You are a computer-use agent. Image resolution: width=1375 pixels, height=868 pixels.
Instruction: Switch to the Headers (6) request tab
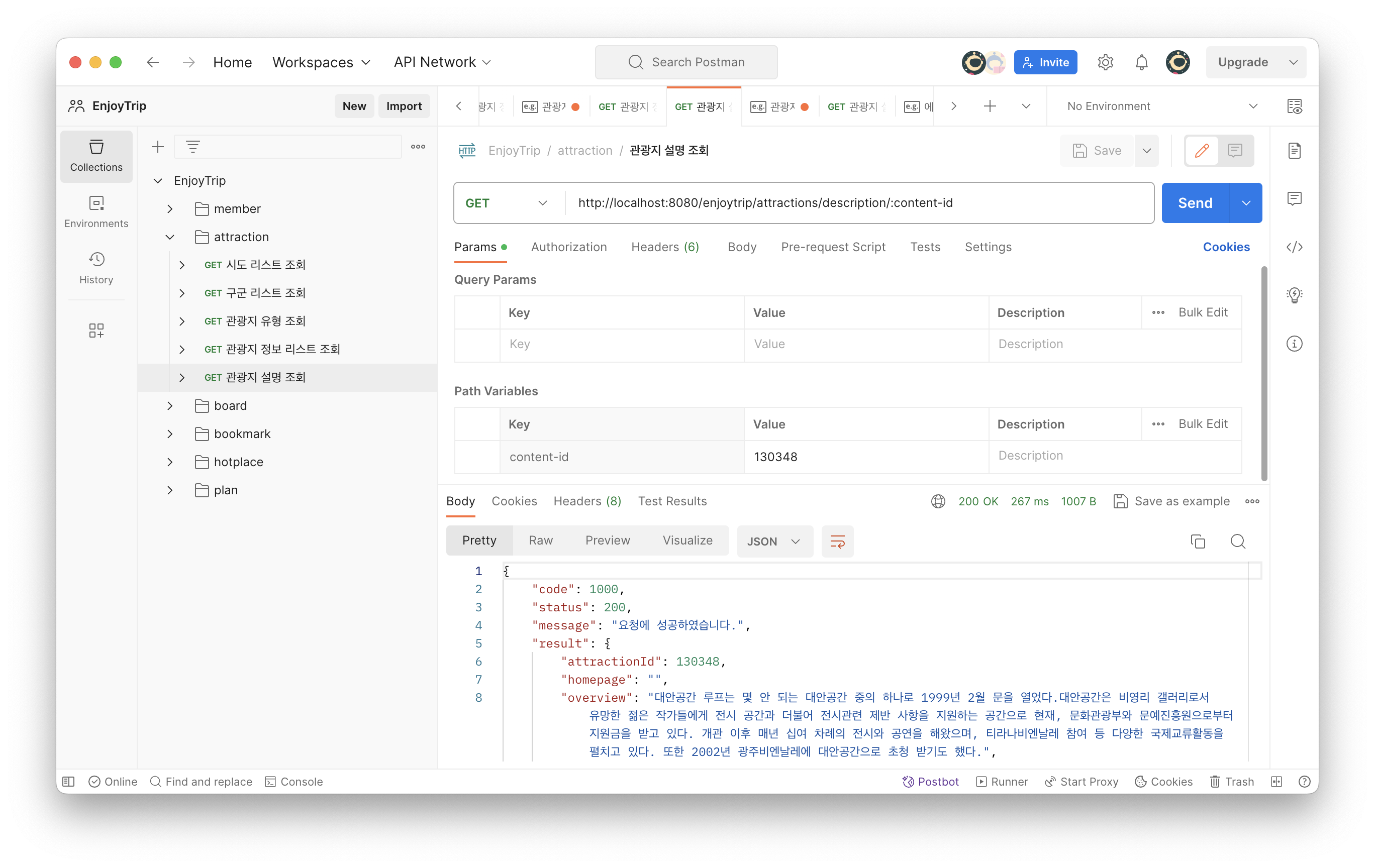tap(665, 247)
